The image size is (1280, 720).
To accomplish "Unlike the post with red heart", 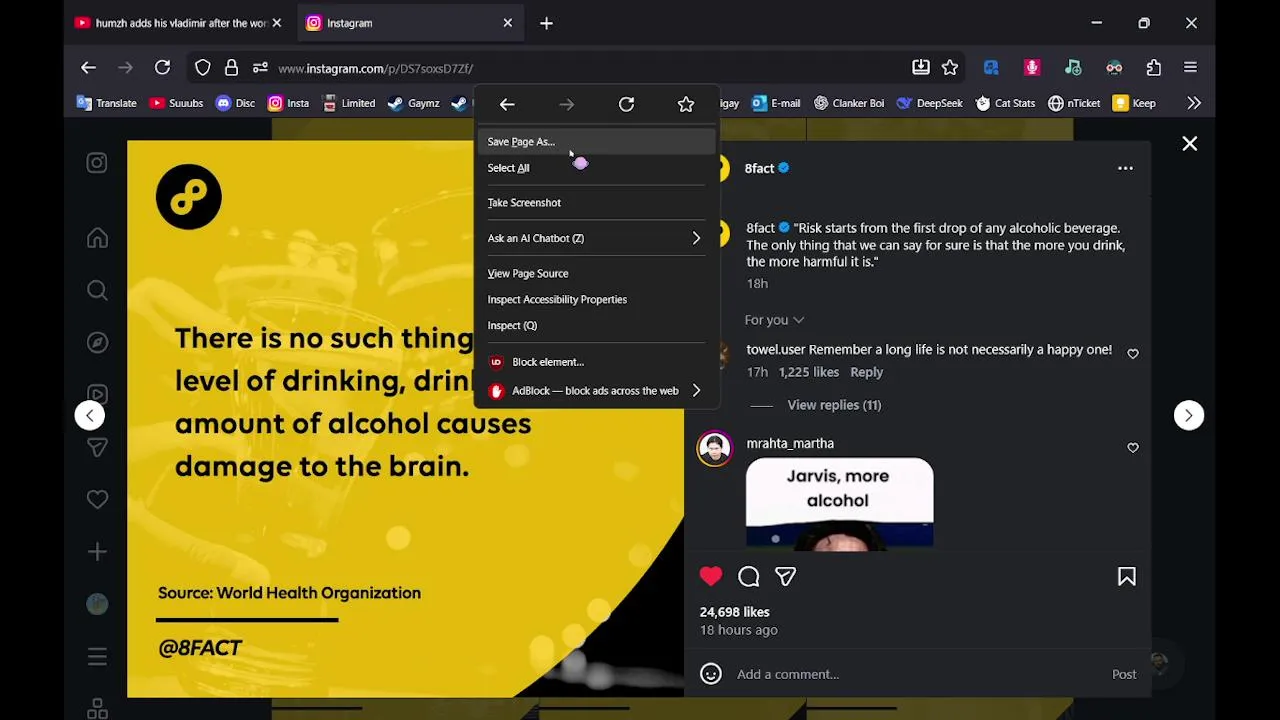I will click(711, 576).
